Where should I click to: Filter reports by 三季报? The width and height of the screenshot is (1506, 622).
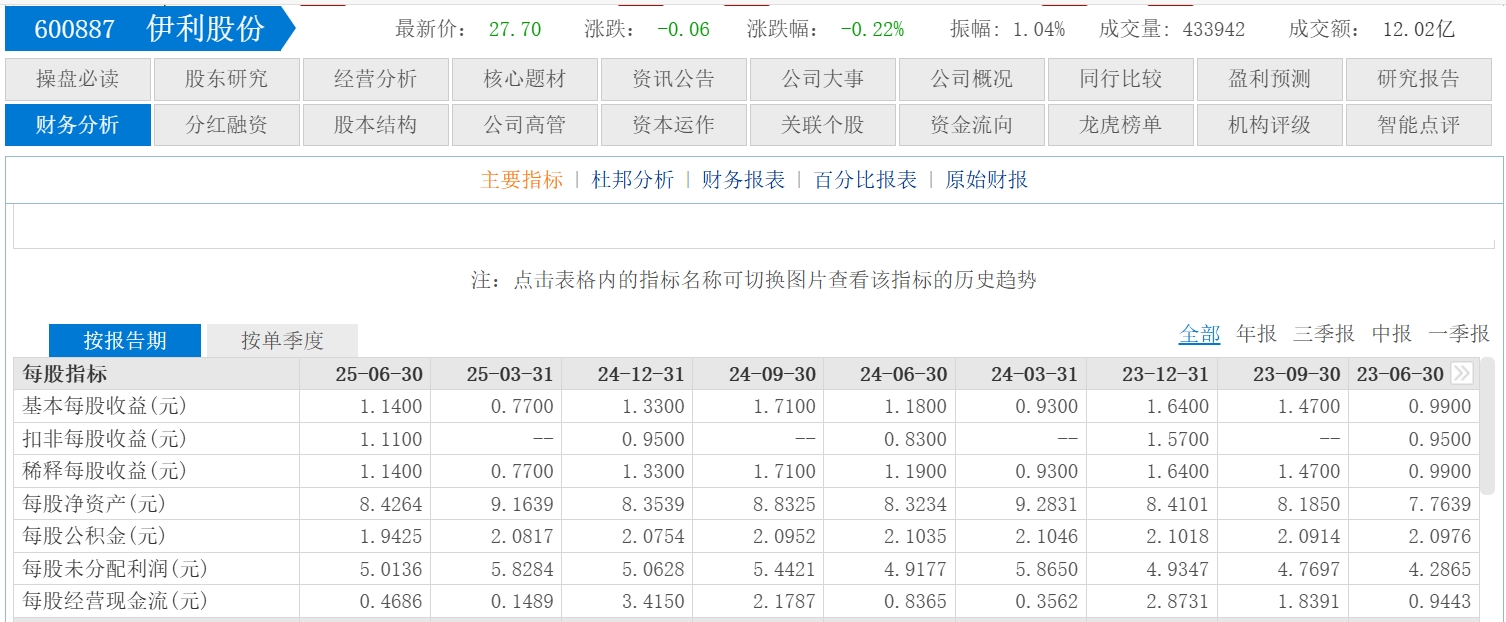point(1324,334)
